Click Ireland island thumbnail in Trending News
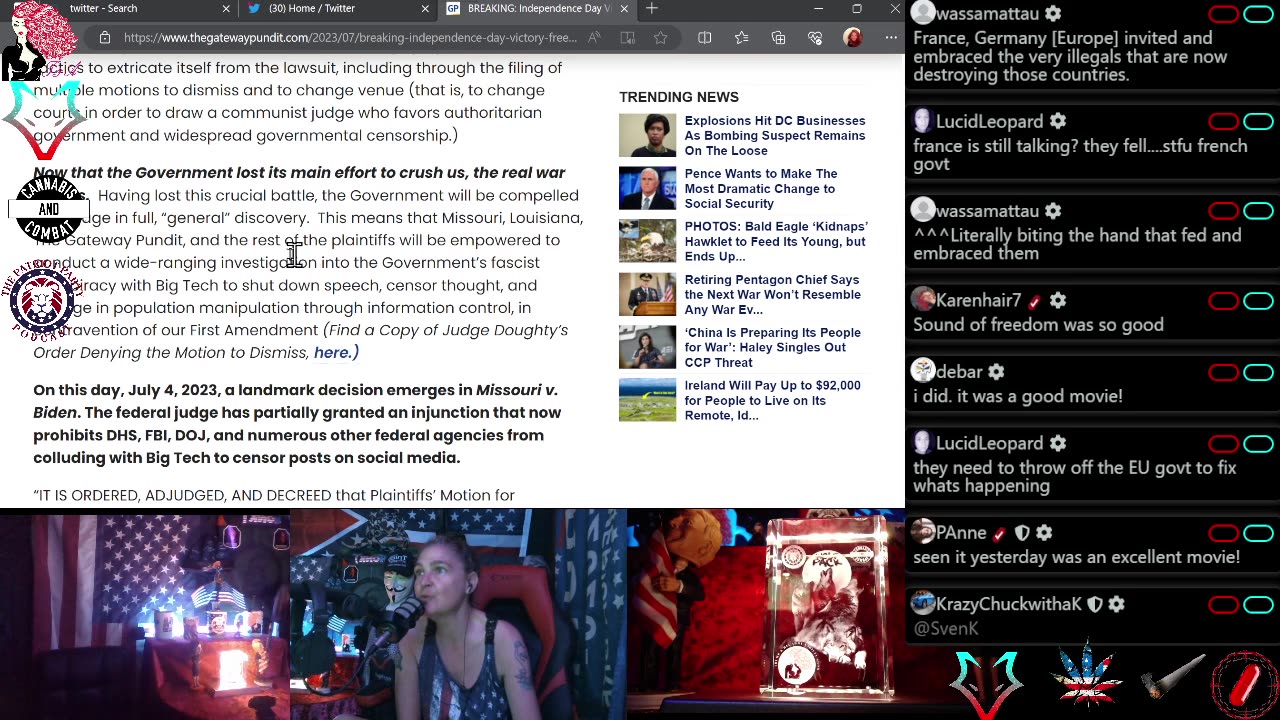Screen dimensions: 1280x720 (647, 400)
